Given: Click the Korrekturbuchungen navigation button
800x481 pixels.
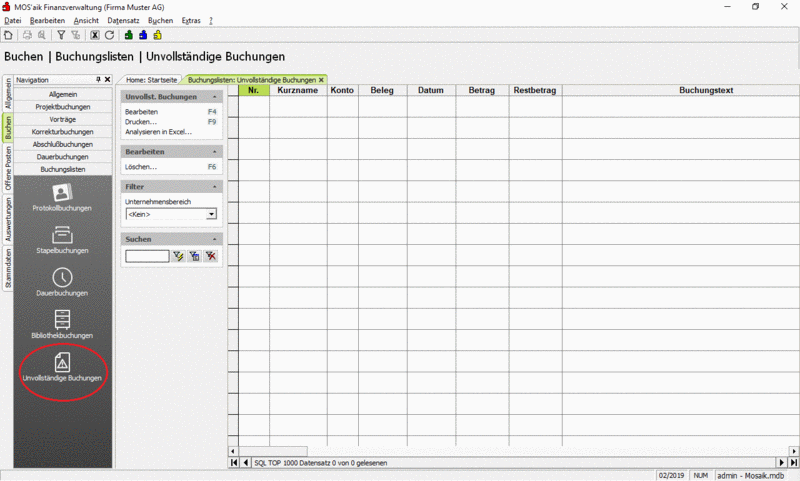Looking at the screenshot, I should tap(63, 132).
